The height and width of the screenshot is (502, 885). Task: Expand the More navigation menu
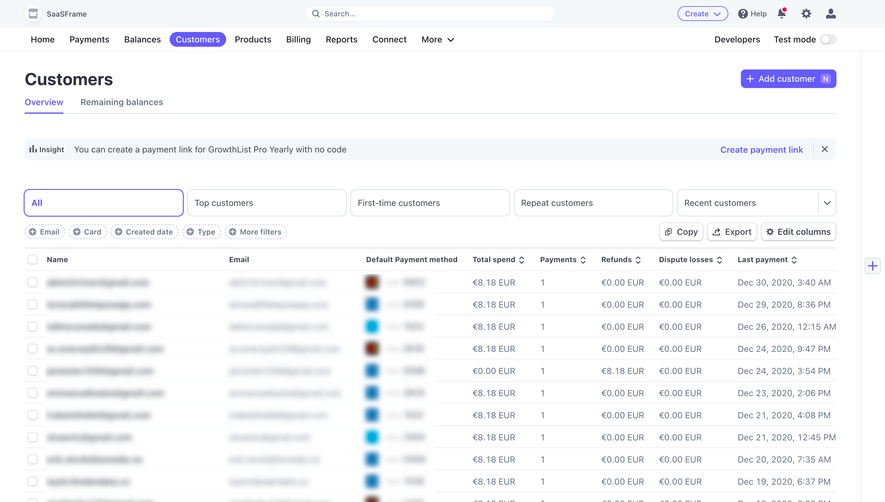point(437,40)
